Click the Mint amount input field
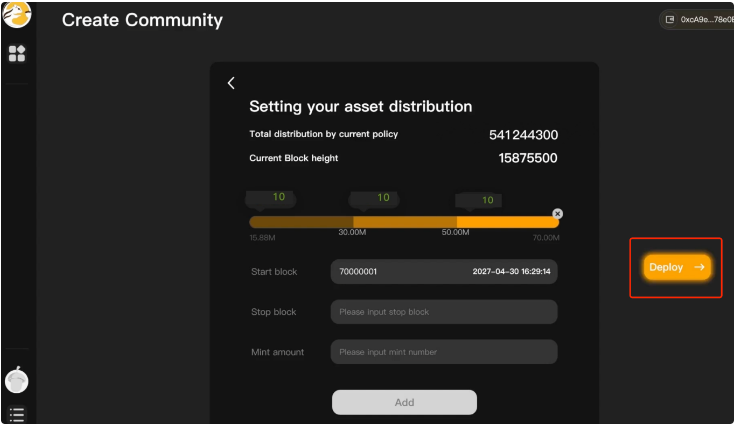This screenshot has height=426, width=737. click(x=443, y=352)
